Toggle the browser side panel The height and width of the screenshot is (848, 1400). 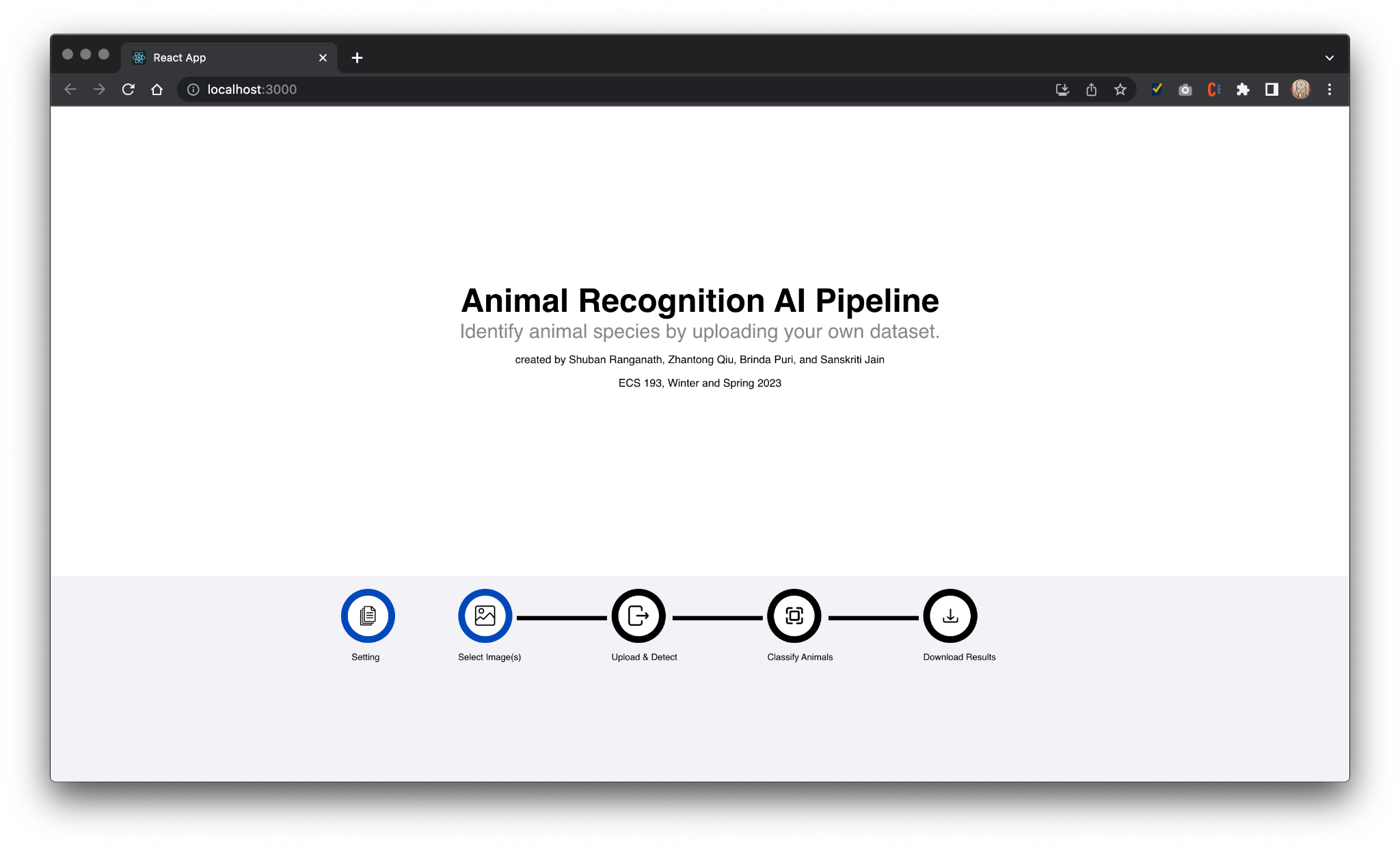[1271, 90]
